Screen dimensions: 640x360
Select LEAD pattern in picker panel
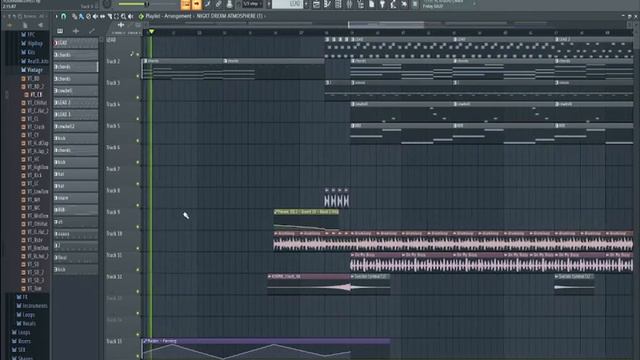[x=76, y=43]
